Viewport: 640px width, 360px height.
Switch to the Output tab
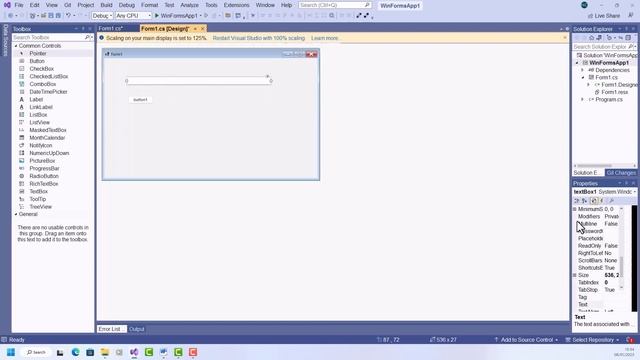tap(137, 329)
